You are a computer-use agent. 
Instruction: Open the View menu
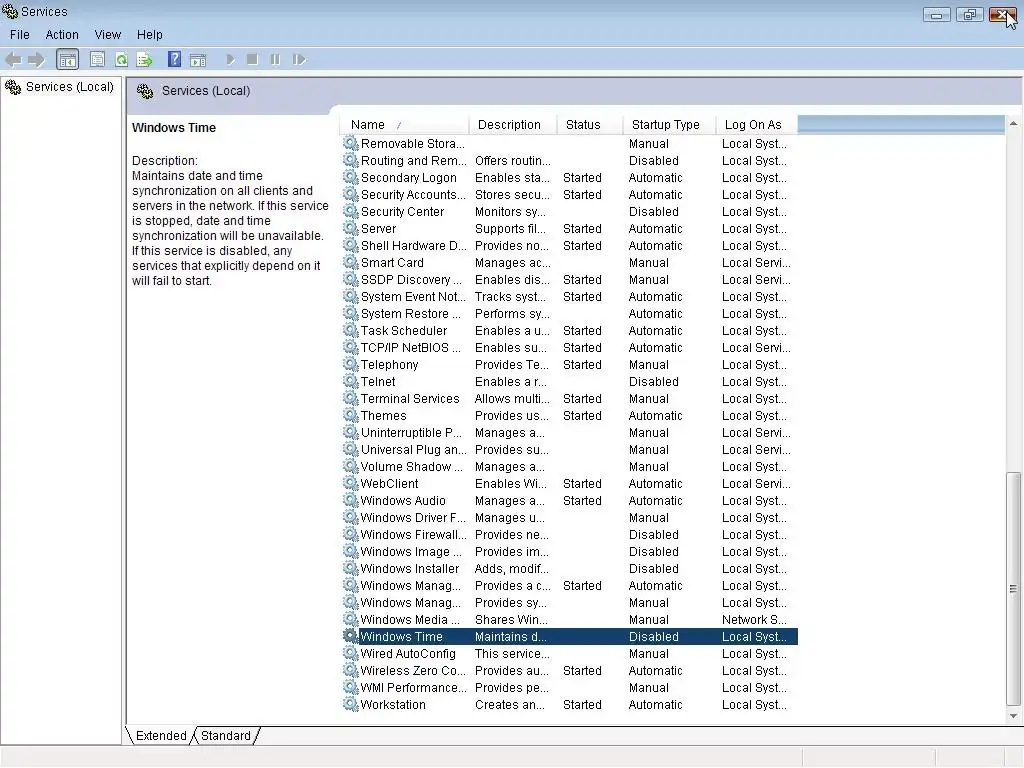pyautogui.click(x=108, y=35)
